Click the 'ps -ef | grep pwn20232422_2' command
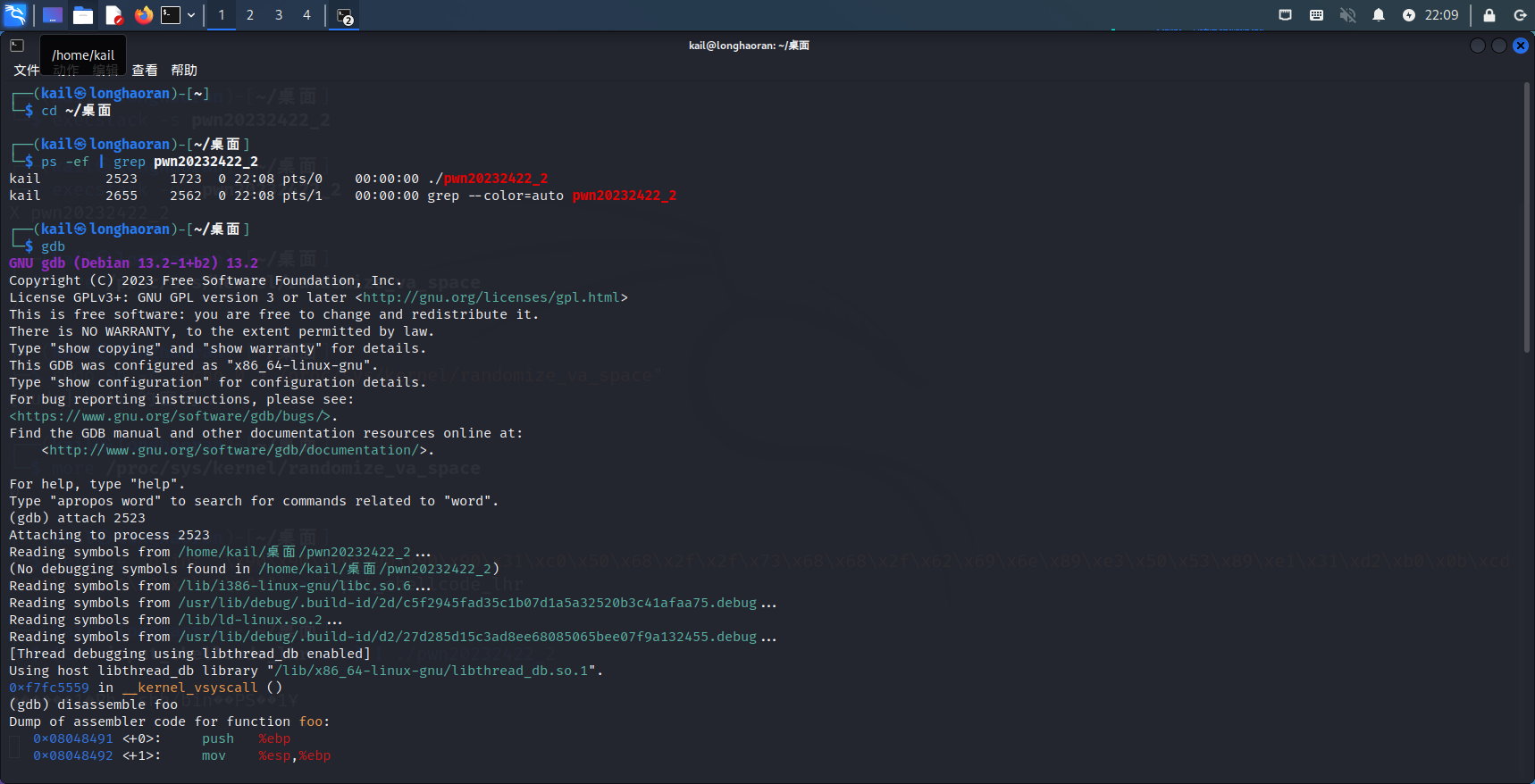 pyautogui.click(x=149, y=162)
